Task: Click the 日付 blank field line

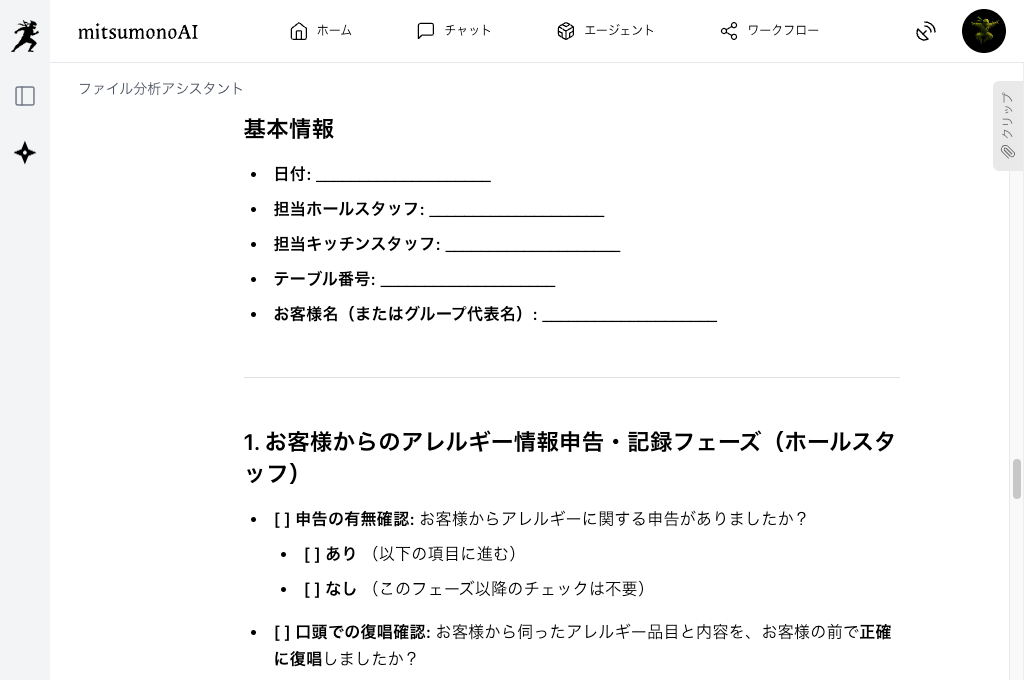Action: tap(403, 175)
